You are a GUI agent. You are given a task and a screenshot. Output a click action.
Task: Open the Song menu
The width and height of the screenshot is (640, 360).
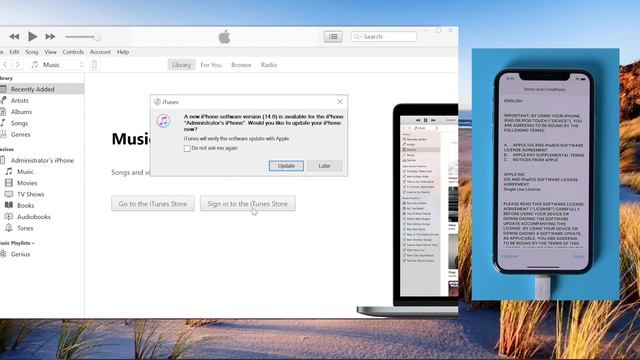[x=31, y=52]
